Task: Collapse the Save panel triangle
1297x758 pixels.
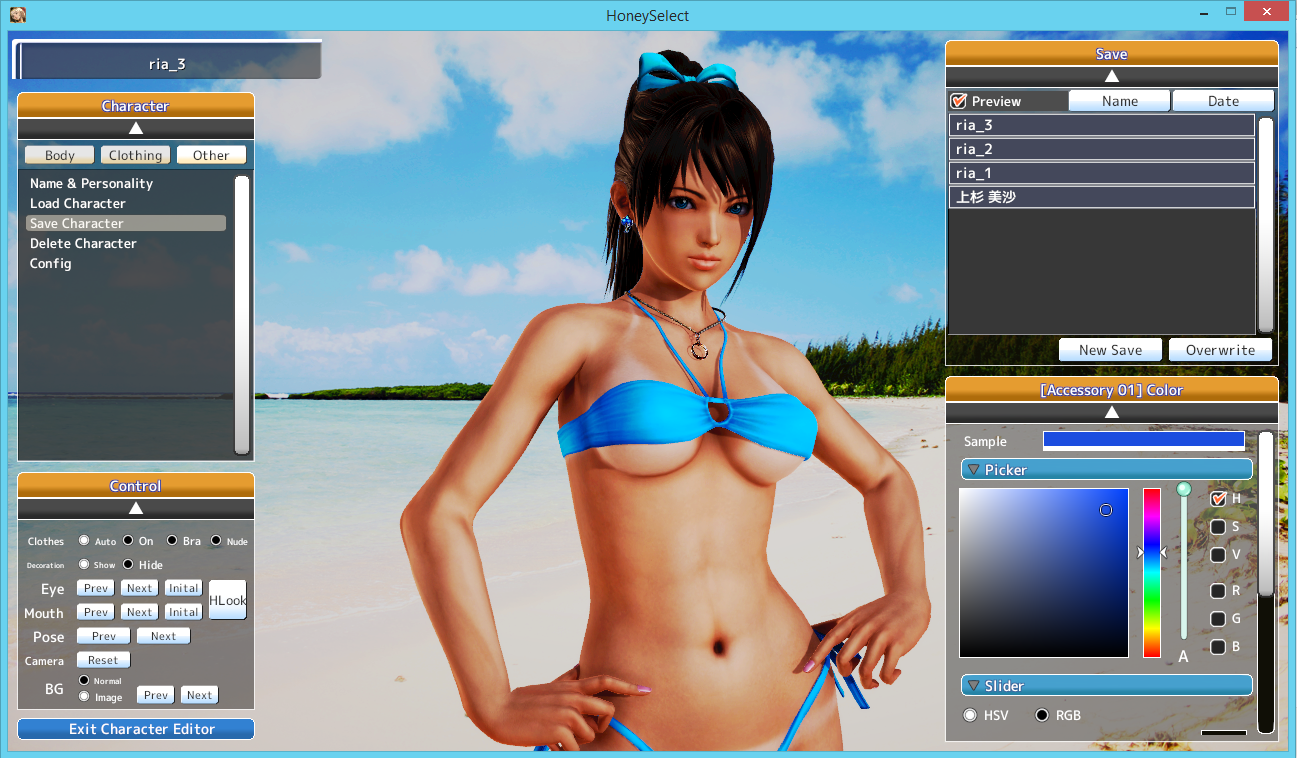Action: coord(1111,76)
